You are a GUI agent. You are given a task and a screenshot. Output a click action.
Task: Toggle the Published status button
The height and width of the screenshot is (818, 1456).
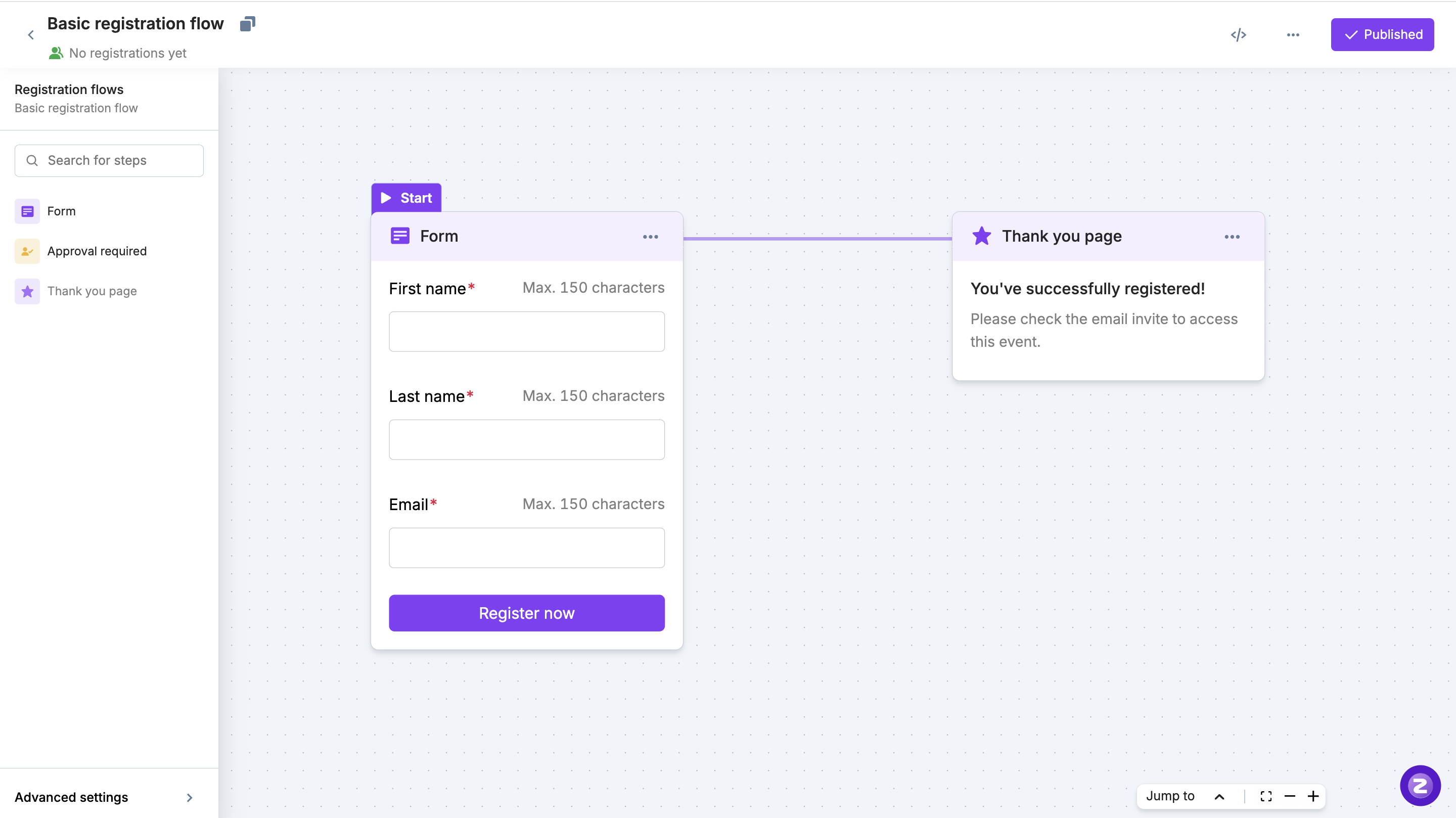click(1382, 34)
